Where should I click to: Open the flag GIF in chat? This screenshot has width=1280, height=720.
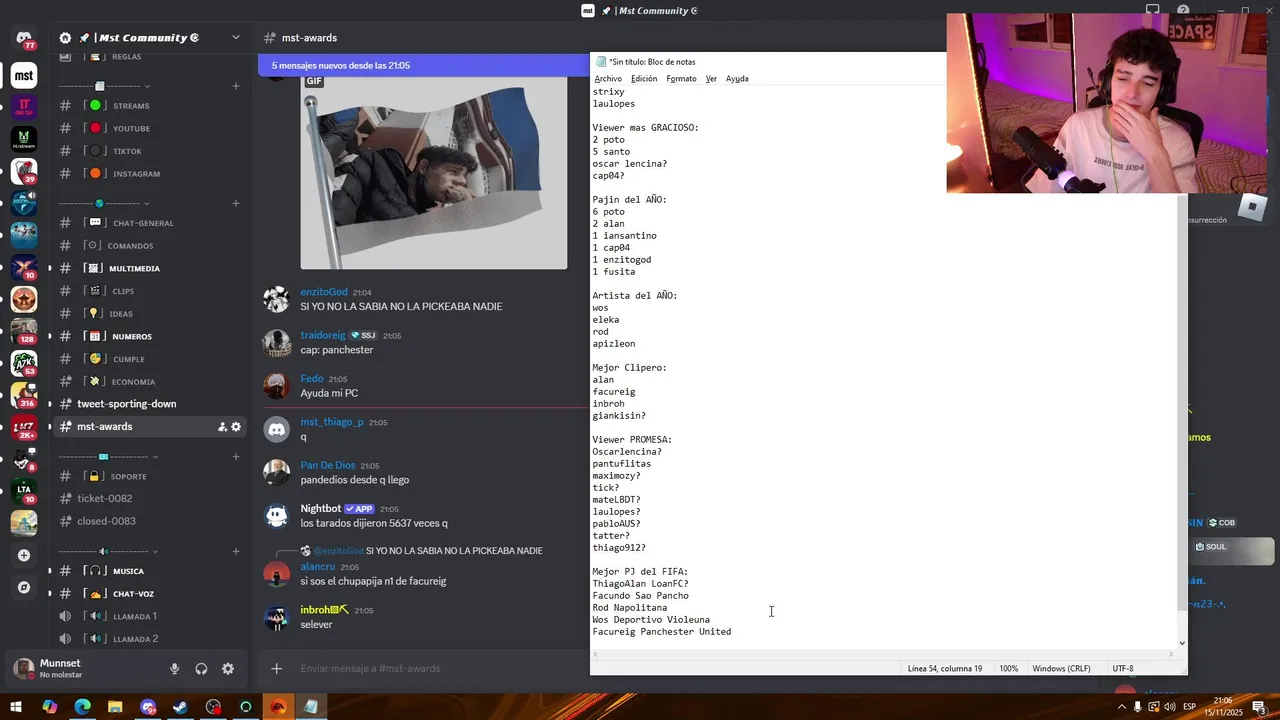click(x=434, y=171)
